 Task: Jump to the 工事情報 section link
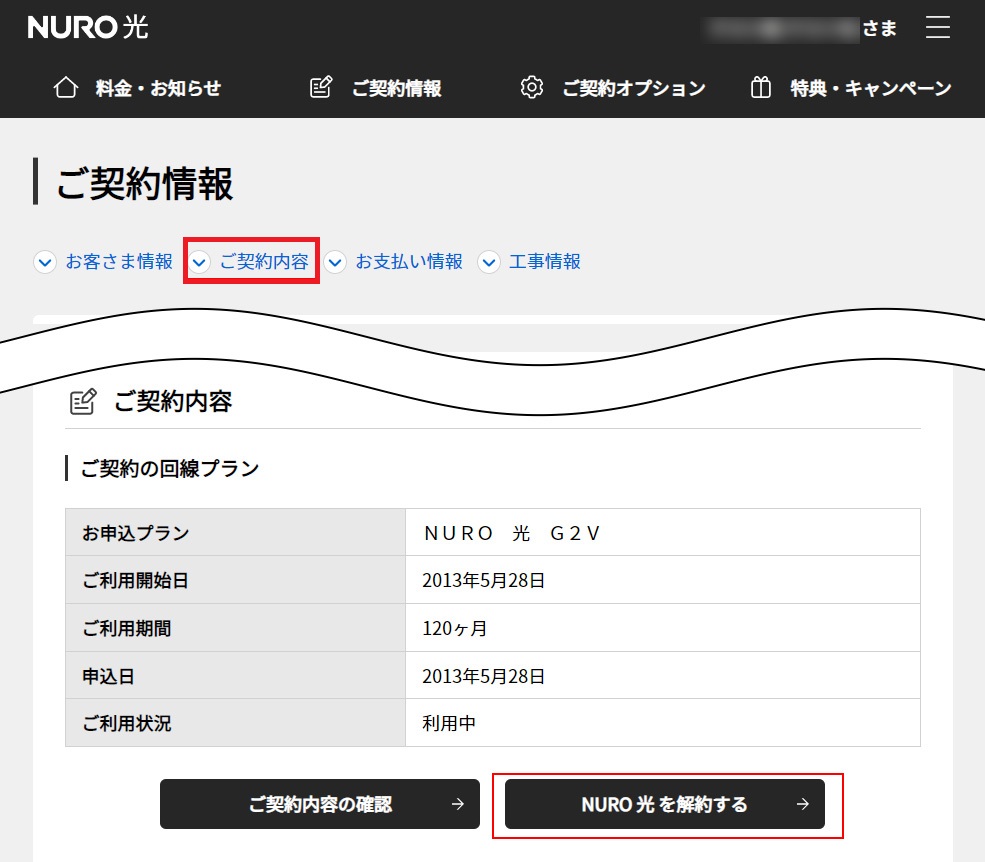[x=545, y=261]
